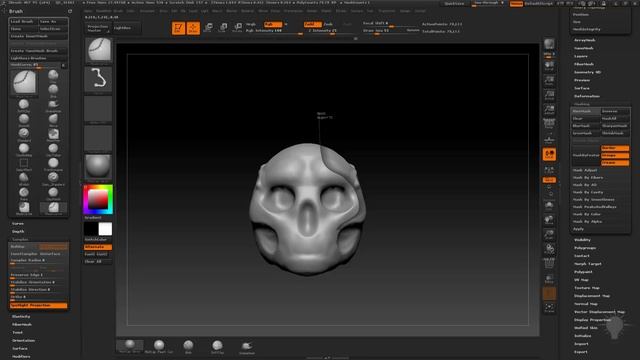This screenshot has width=640, height=360.
Task: Expand the Layers subpalette
Action: pos(581,56)
